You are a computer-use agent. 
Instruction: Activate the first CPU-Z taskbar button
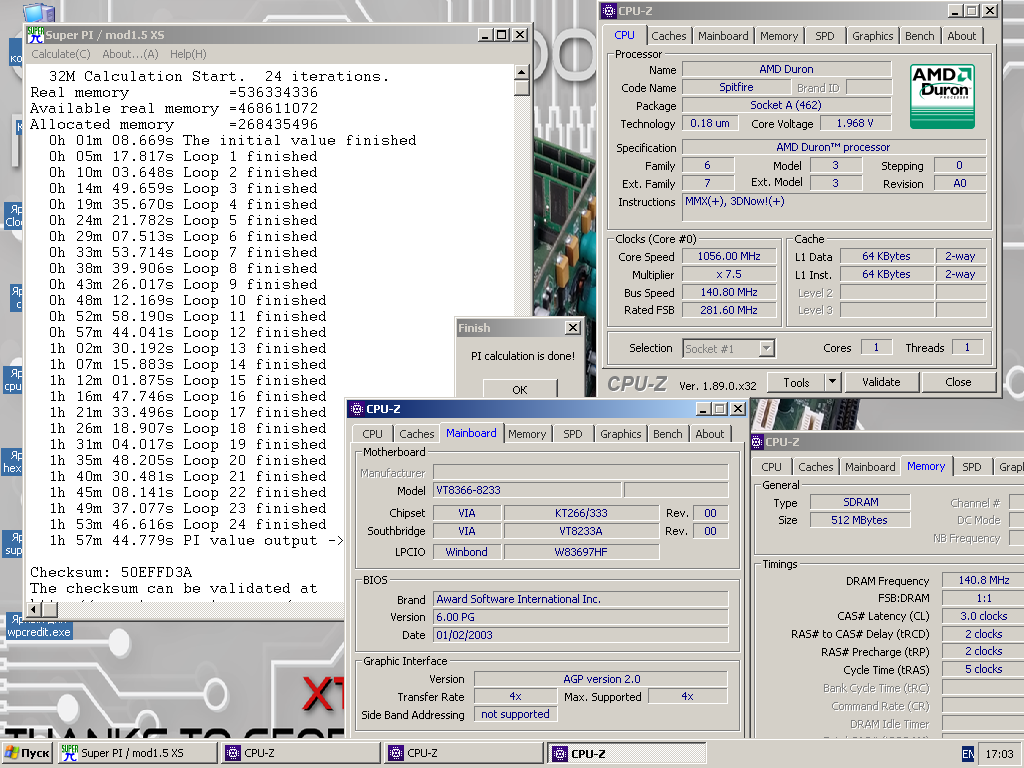(300, 753)
